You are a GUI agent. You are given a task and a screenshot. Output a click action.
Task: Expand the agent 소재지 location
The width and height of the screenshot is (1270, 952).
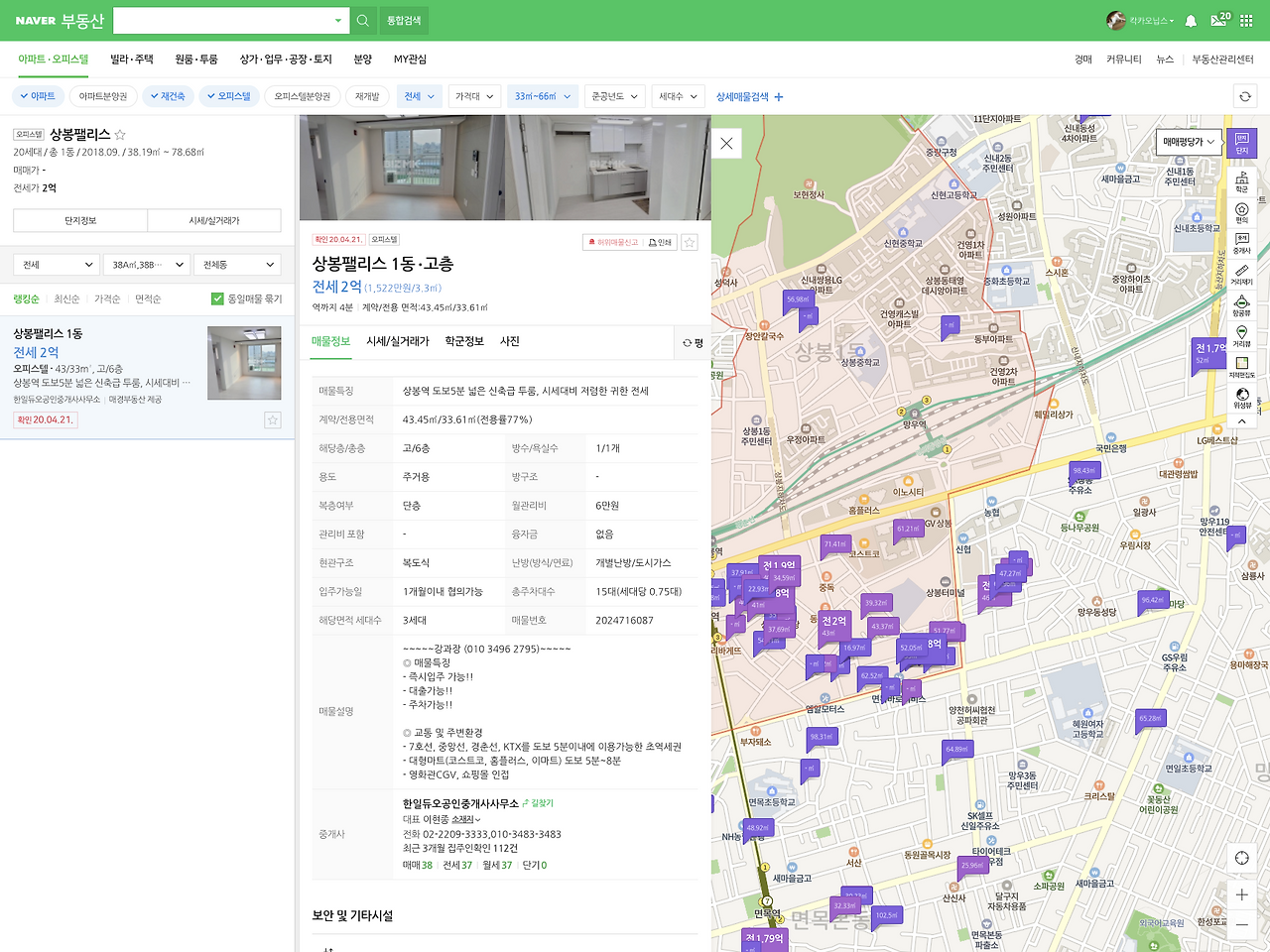point(466,820)
